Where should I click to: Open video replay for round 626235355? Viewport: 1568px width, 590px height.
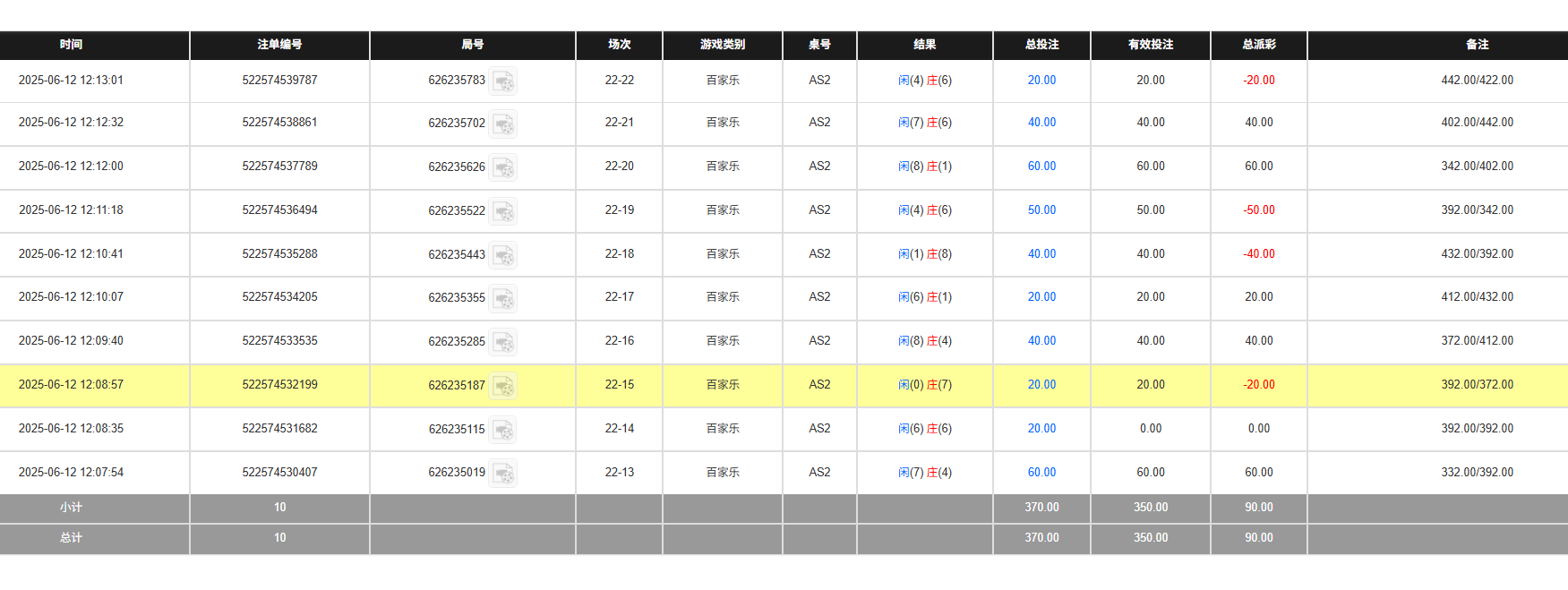click(503, 298)
